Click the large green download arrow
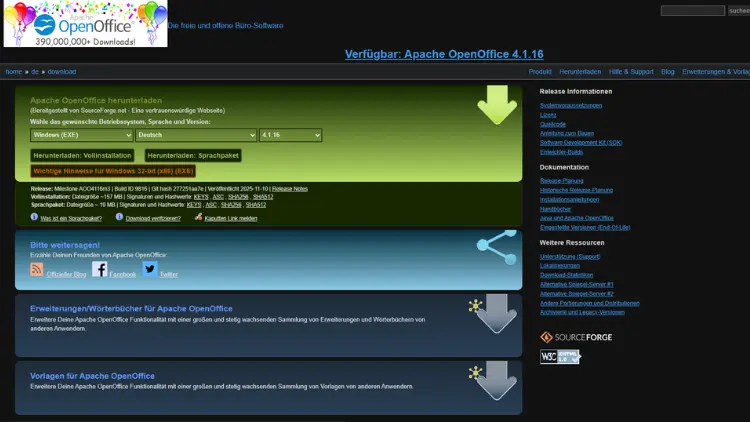The image size is (750, 422). [x=497, y=106]
